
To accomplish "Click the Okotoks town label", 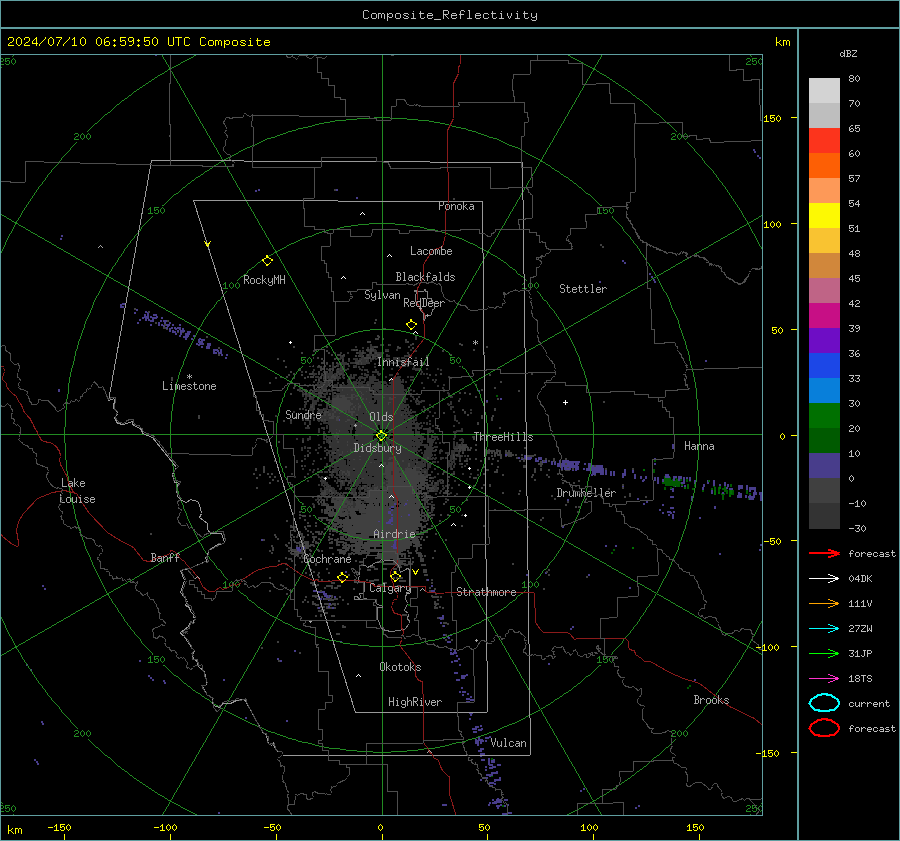I will [x=400, y=667].
